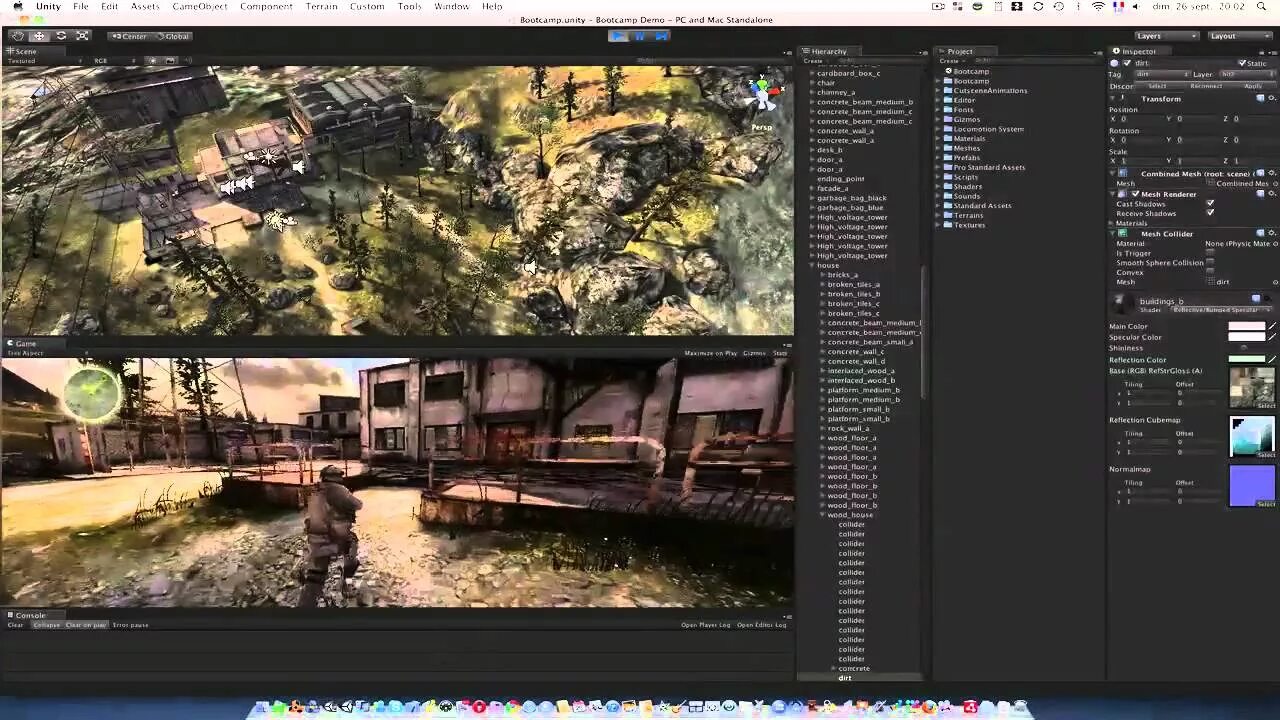This screenshot has height=720, width=1280.
Task: Click the Shaders folder icon in Project
Action: pos(948,187)
